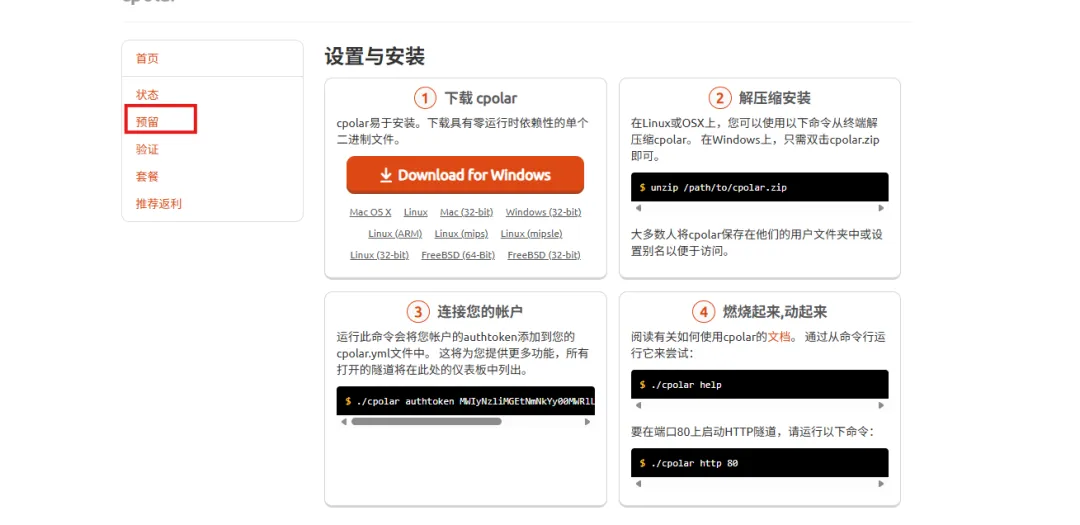Click the authtoken scrollbar right arrow
The width and height of the screenshot is (1080, 525).
[588, 422]
